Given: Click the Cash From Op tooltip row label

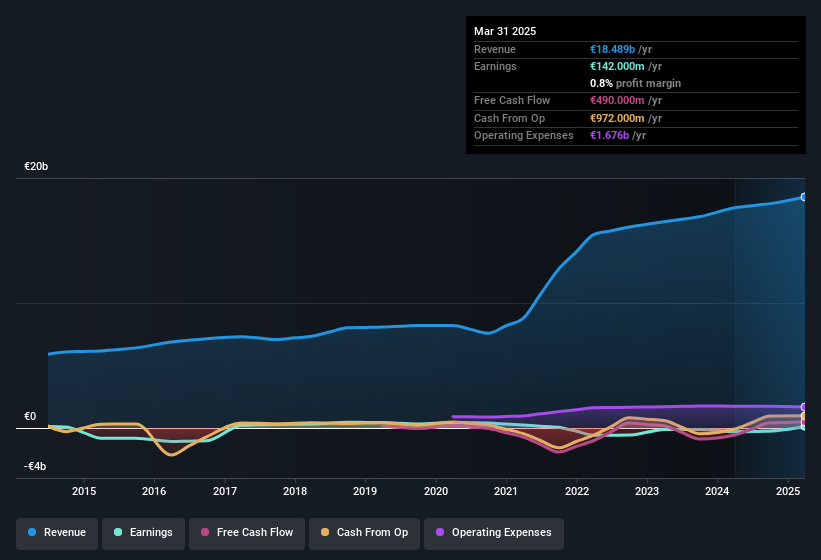Looking at the screenshot, I should tap(509, 118).
